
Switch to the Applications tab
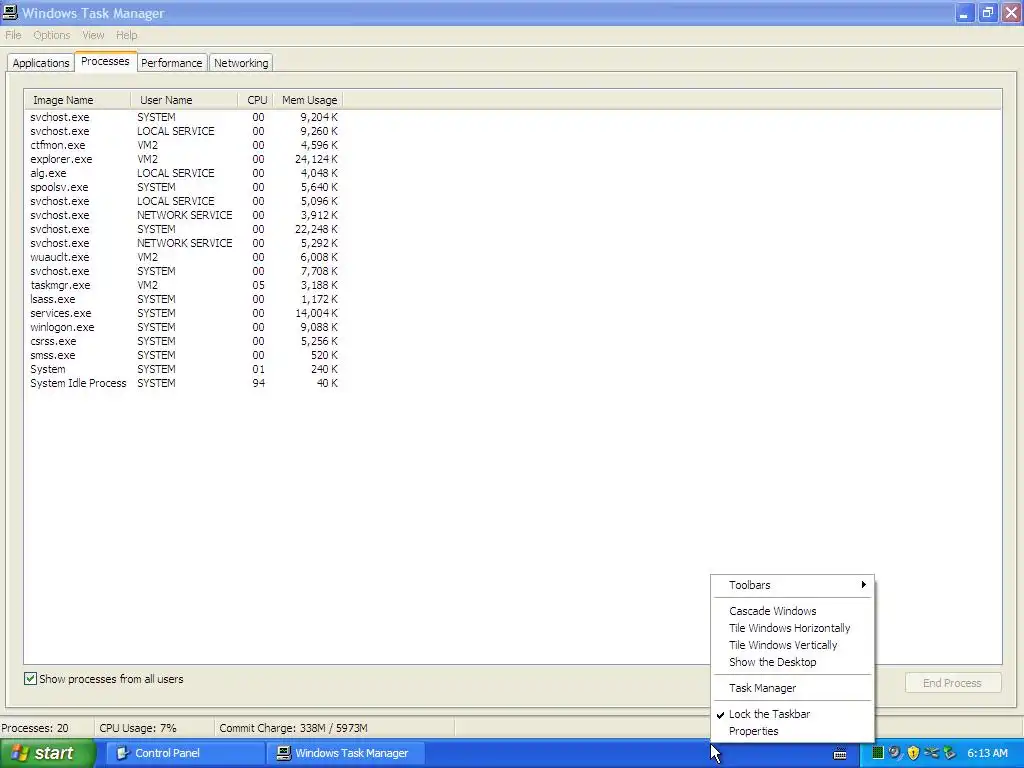40,63
